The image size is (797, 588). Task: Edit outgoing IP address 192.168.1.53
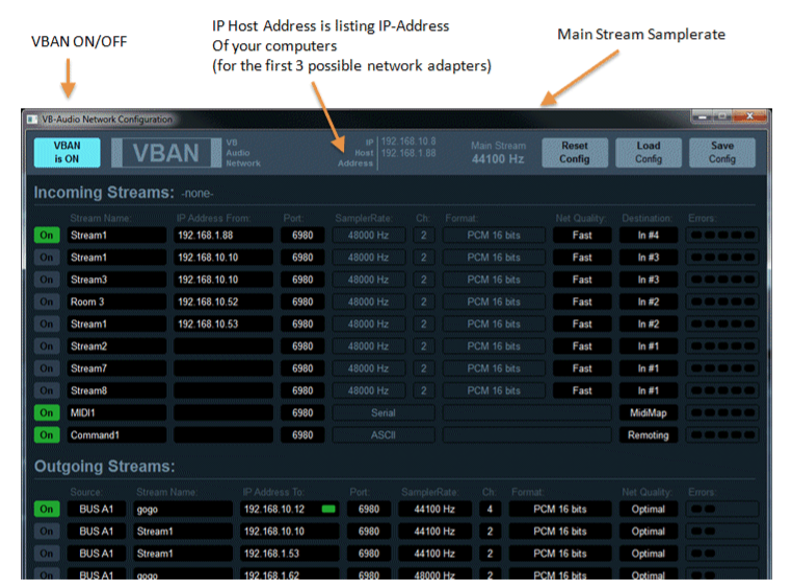tap(289, 553)
